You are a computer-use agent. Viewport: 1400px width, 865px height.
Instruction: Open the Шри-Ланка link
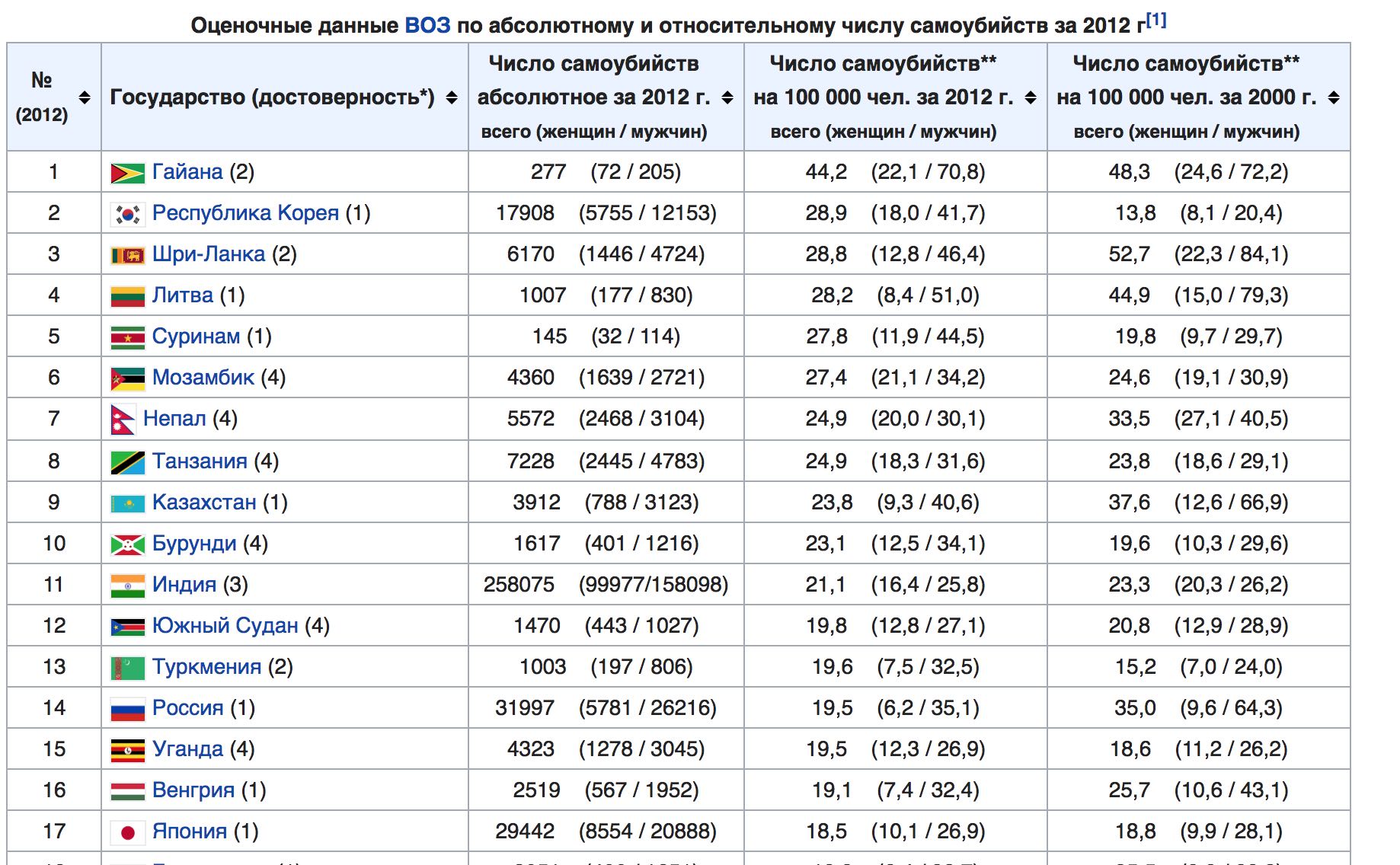coord(209,254)
